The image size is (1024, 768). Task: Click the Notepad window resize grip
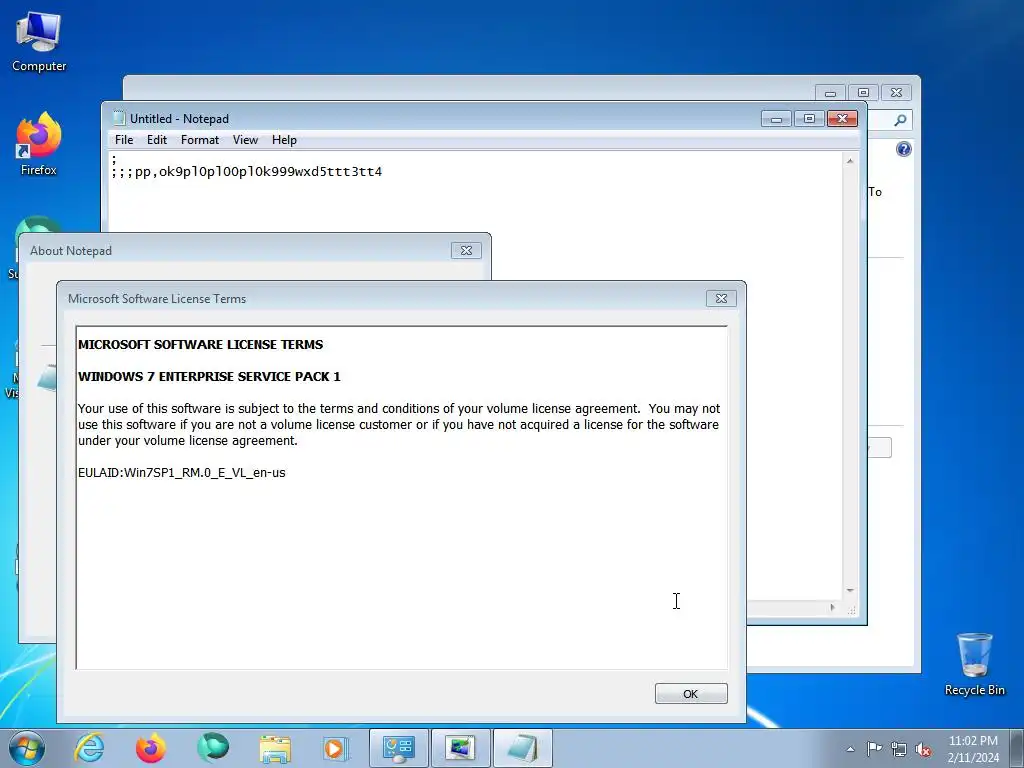coord(851,609)
